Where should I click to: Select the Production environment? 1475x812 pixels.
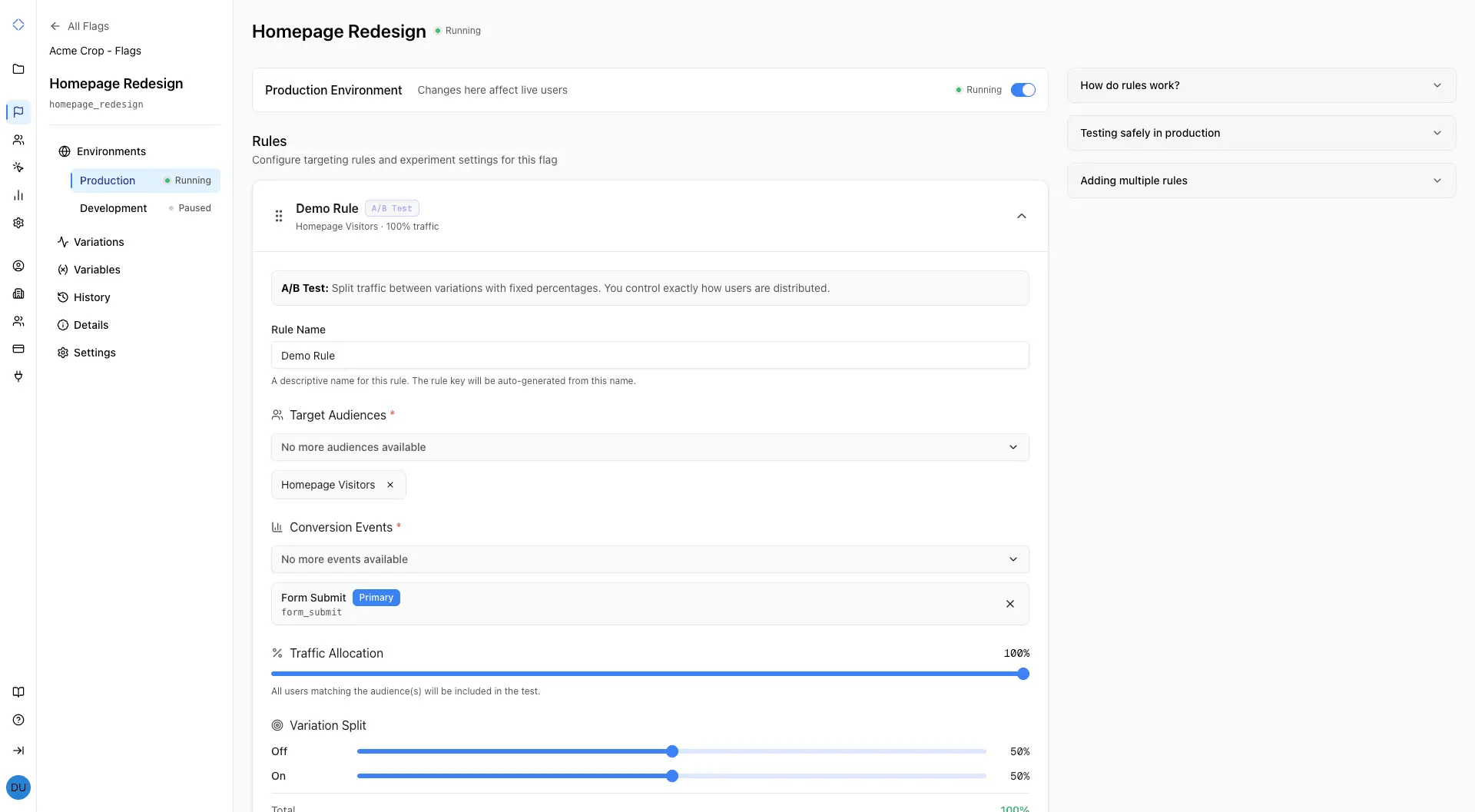pos(145,181)
